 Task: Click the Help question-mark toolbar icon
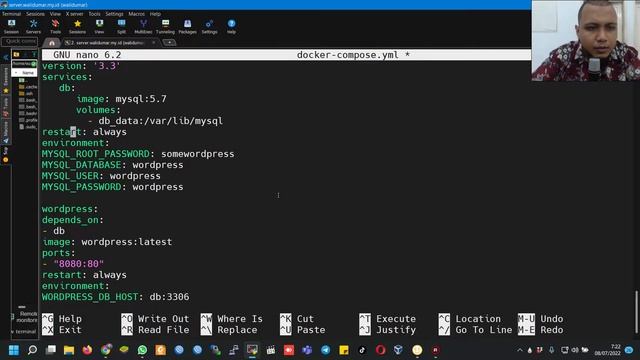point(231,27)
